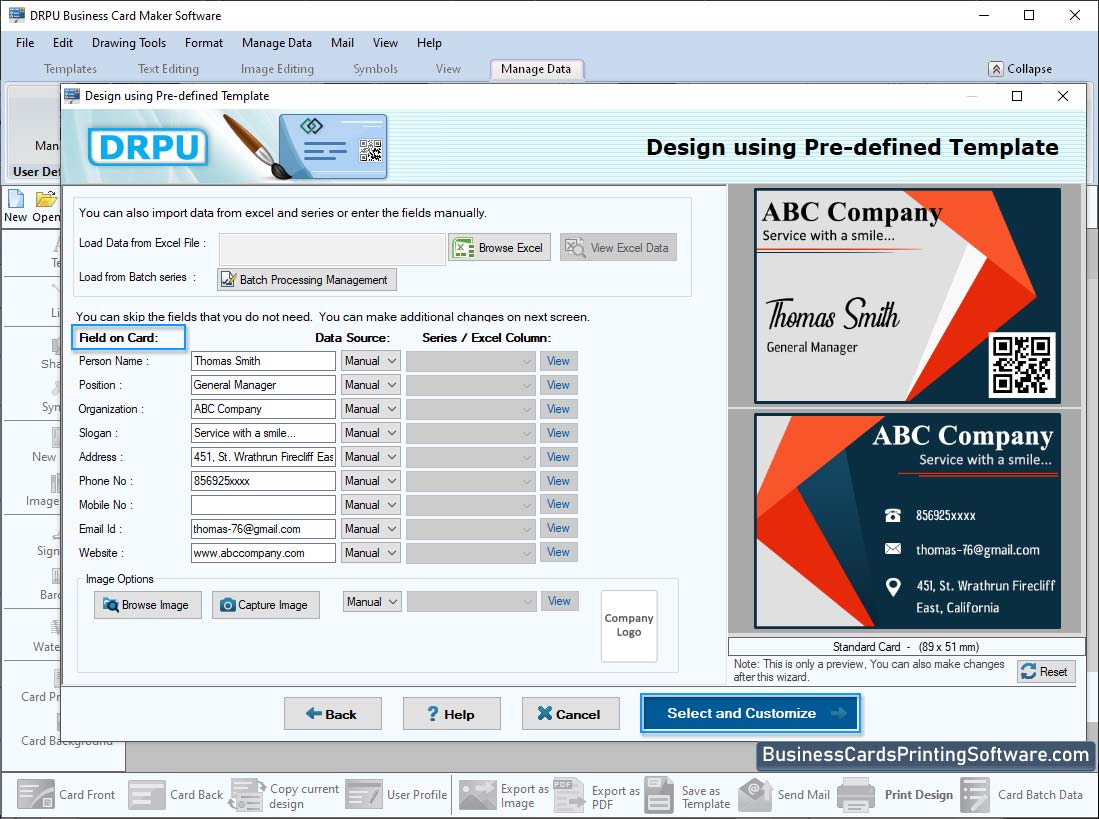Switch to the Symbols tab
The width and height of the screenshot is (1099, 819).
375,69
